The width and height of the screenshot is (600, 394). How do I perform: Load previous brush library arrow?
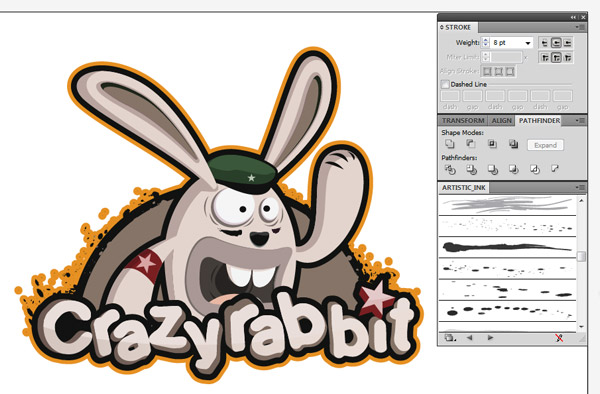tap(470, 338)
